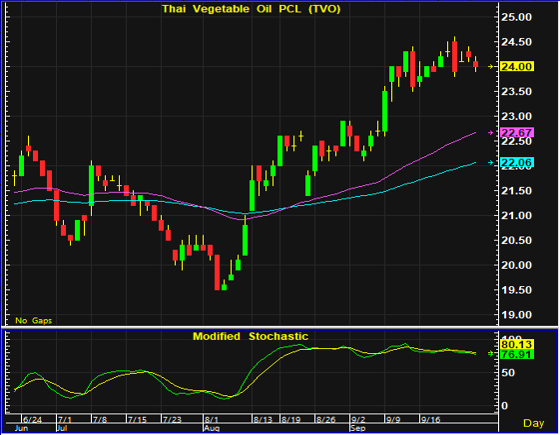Click the 19.50 price axis label
The width and height of the screenshot is (560, 435).
516,290
